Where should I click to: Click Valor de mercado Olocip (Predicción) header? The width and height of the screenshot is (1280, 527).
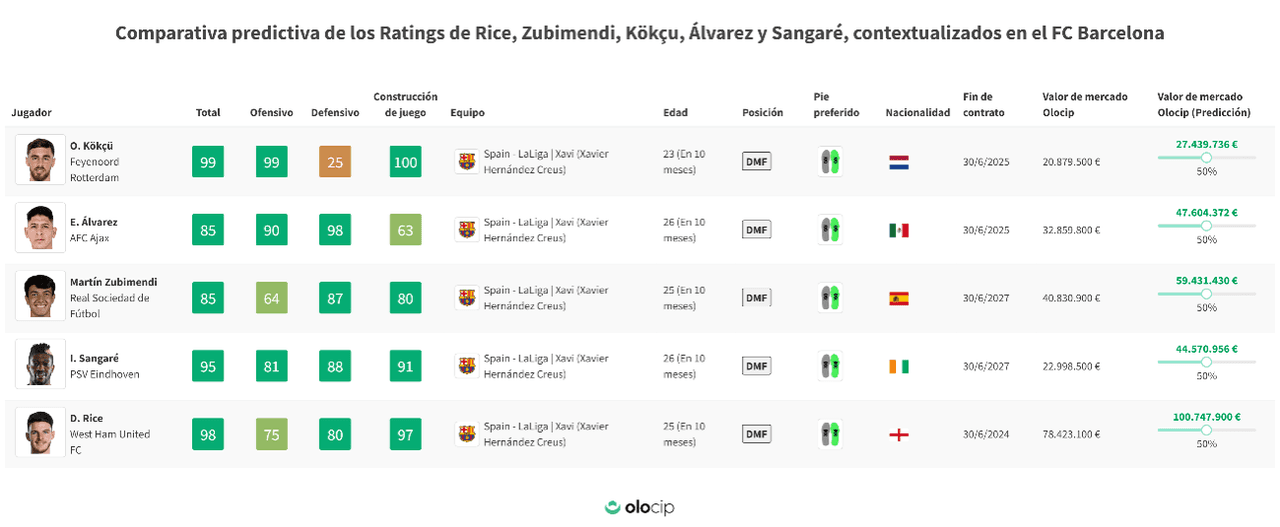click(x=1206, y=105)
